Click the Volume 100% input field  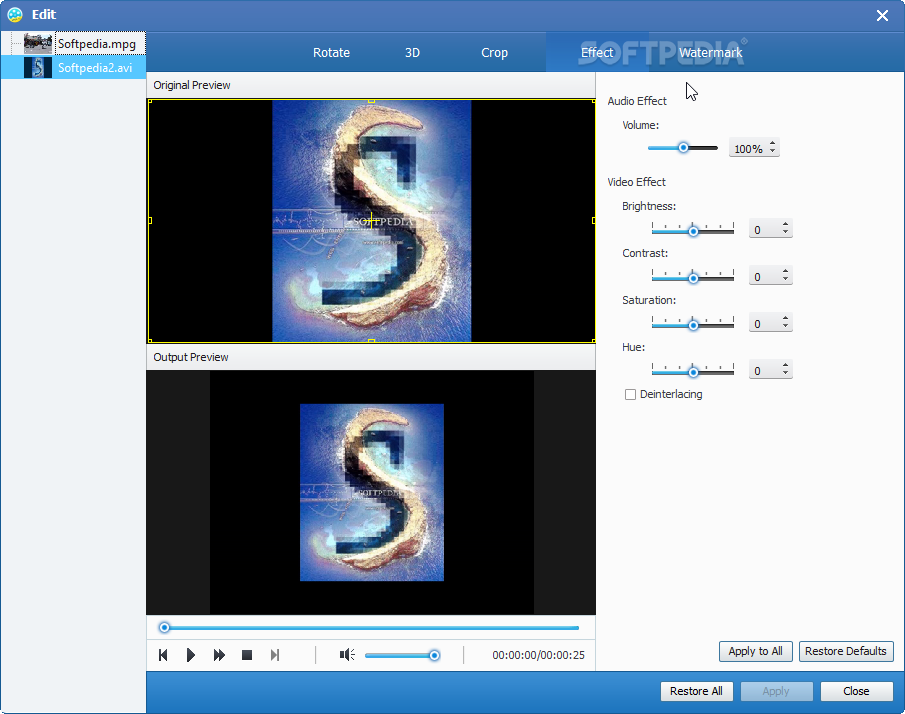[749, 148]
